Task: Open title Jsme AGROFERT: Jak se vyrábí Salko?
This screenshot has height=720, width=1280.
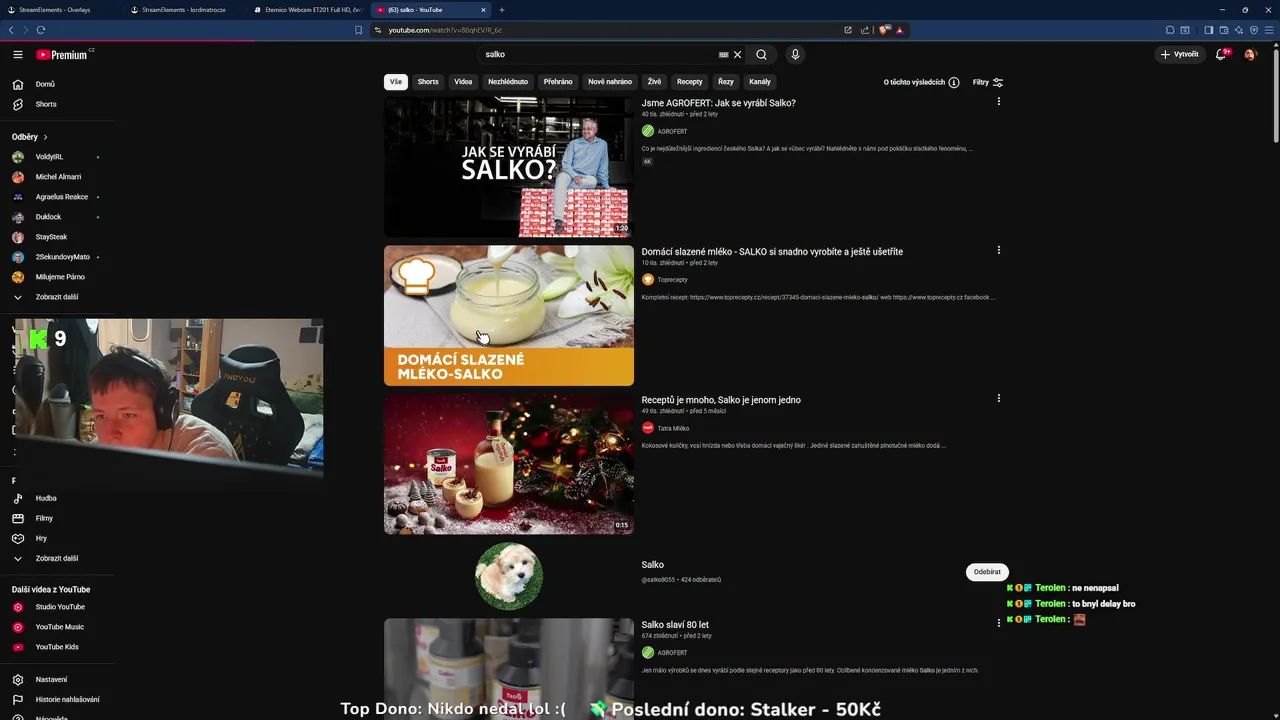Action: [x=719, y=103]
